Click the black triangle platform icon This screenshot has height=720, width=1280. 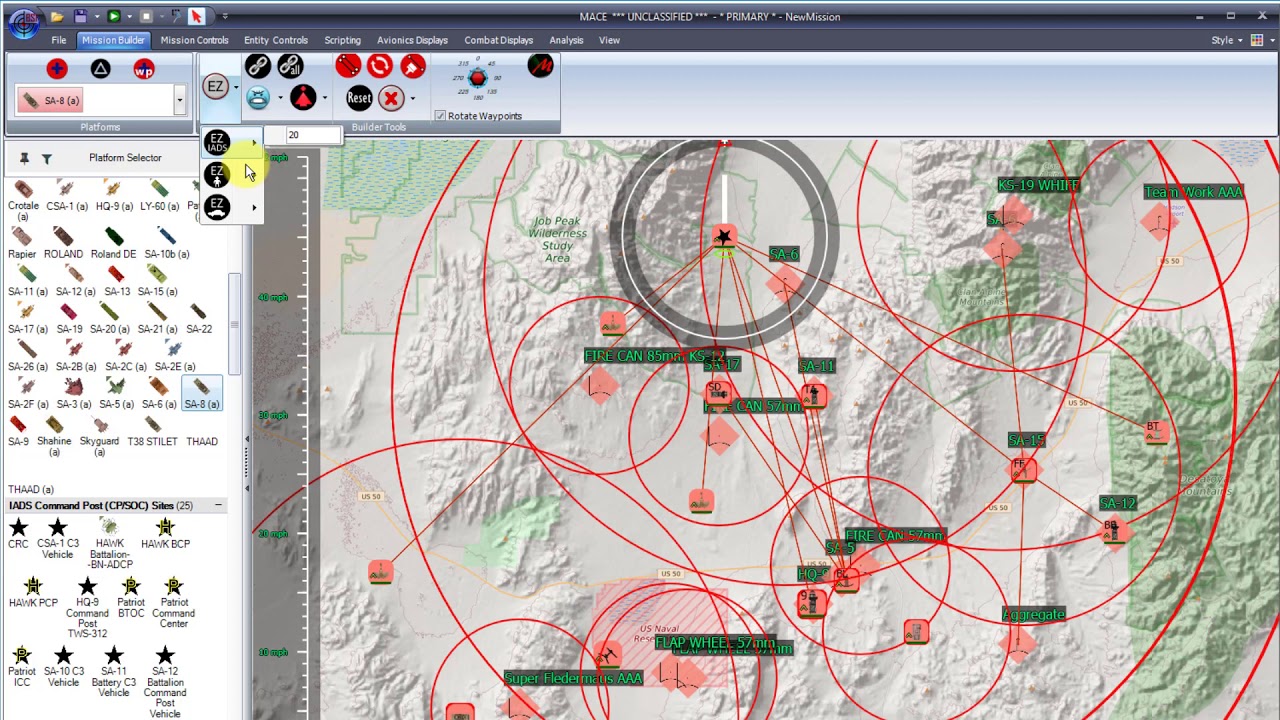(x=100, y=68)
